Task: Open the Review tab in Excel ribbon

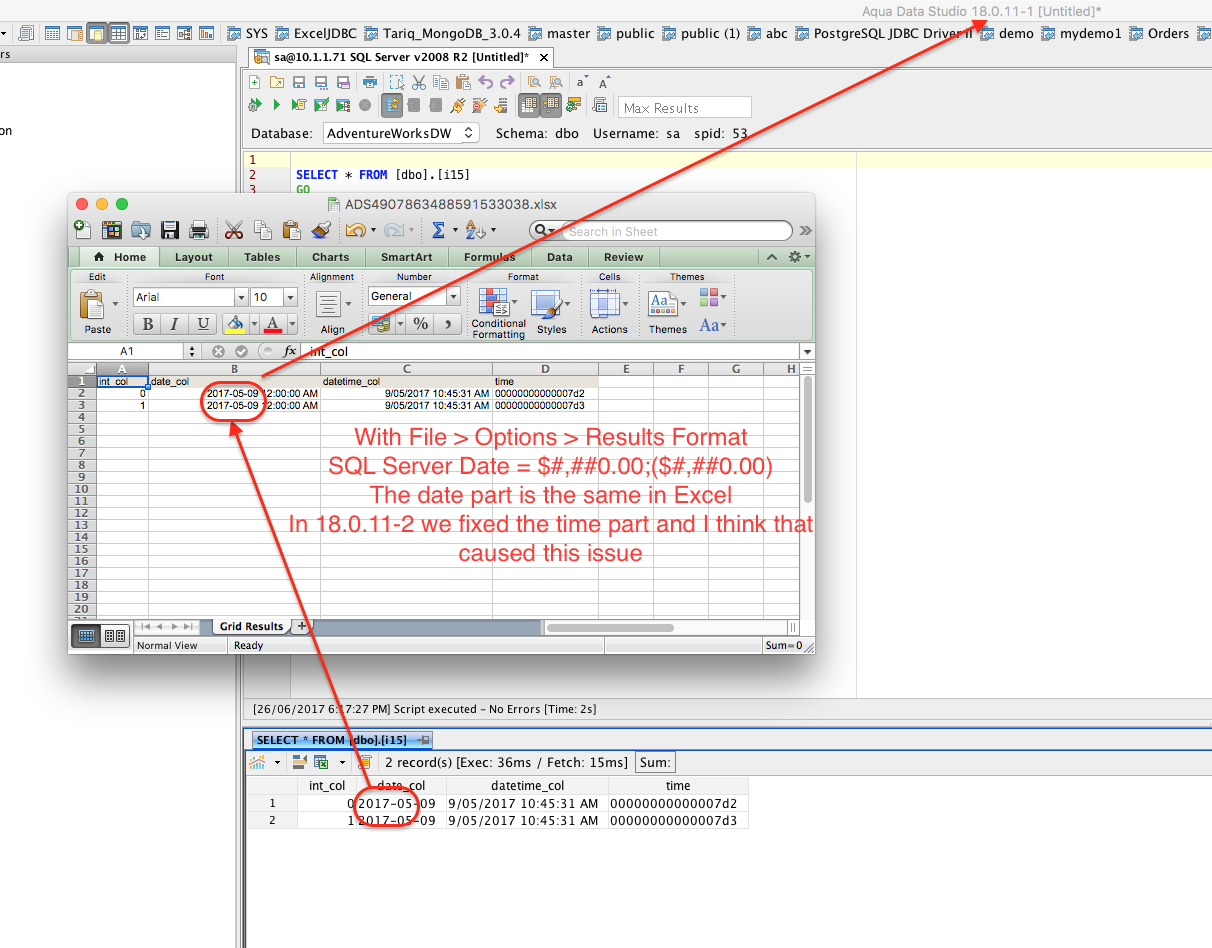Action: coord(624,257)
